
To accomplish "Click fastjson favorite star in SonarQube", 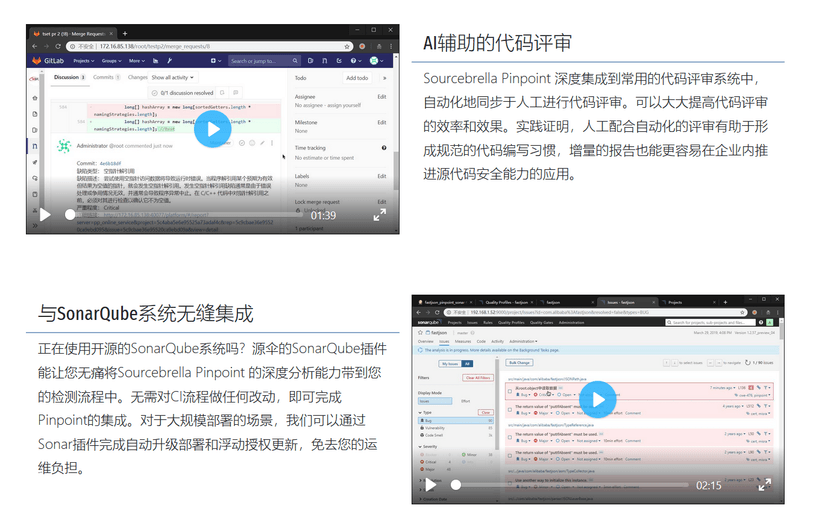I will pos(420,332).
